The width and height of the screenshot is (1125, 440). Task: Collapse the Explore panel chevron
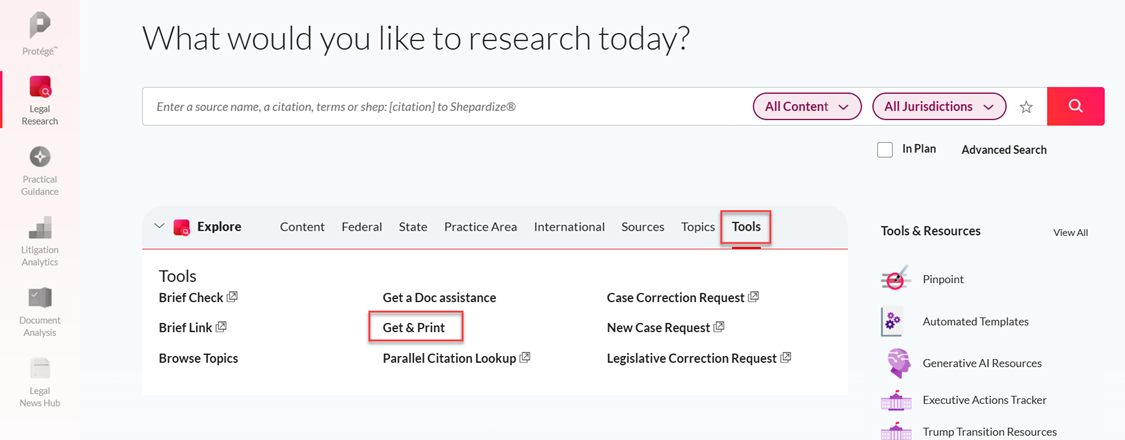tap(159, 227)
